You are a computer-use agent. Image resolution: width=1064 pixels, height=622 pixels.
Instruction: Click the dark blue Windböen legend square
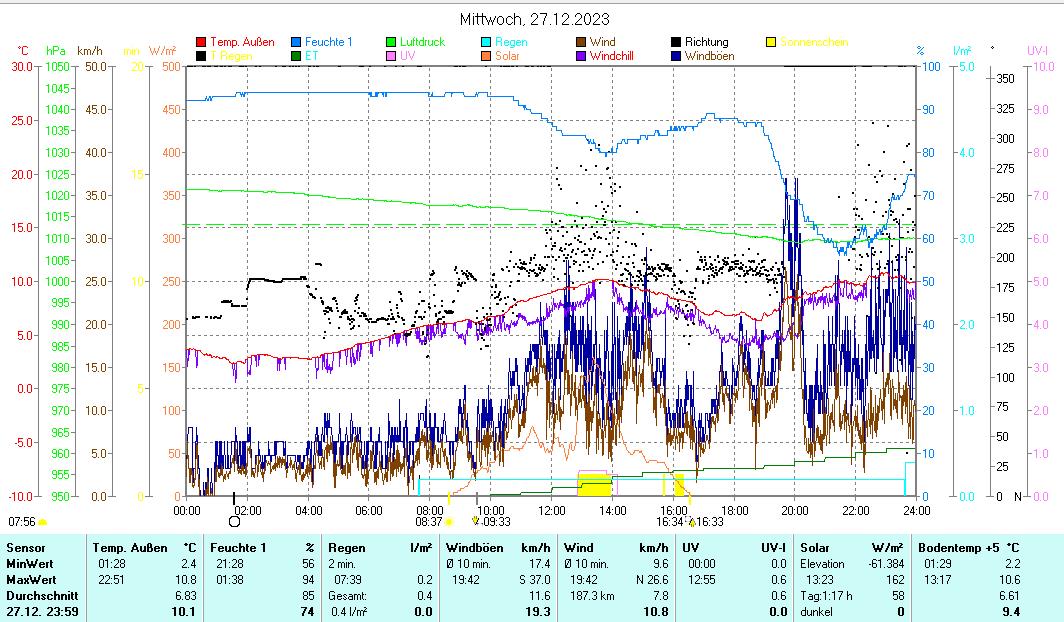pos(676,57)
